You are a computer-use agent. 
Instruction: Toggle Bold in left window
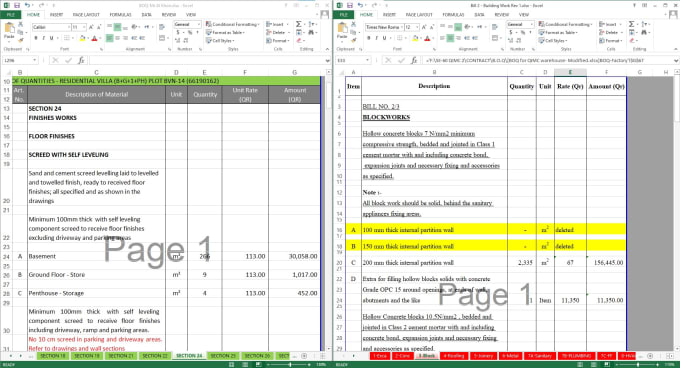(36, 38)
